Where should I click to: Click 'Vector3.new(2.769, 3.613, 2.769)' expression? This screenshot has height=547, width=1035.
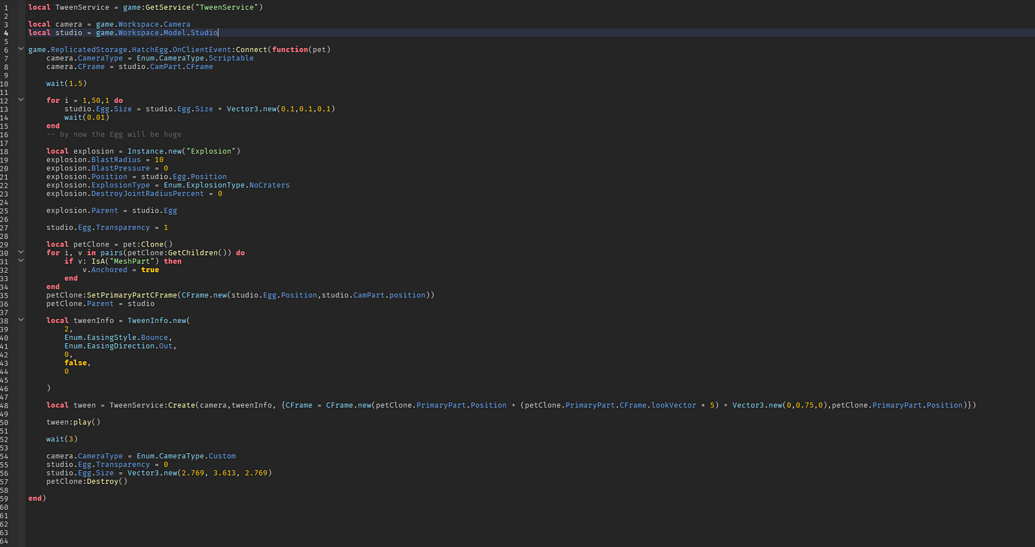[199, 473]
